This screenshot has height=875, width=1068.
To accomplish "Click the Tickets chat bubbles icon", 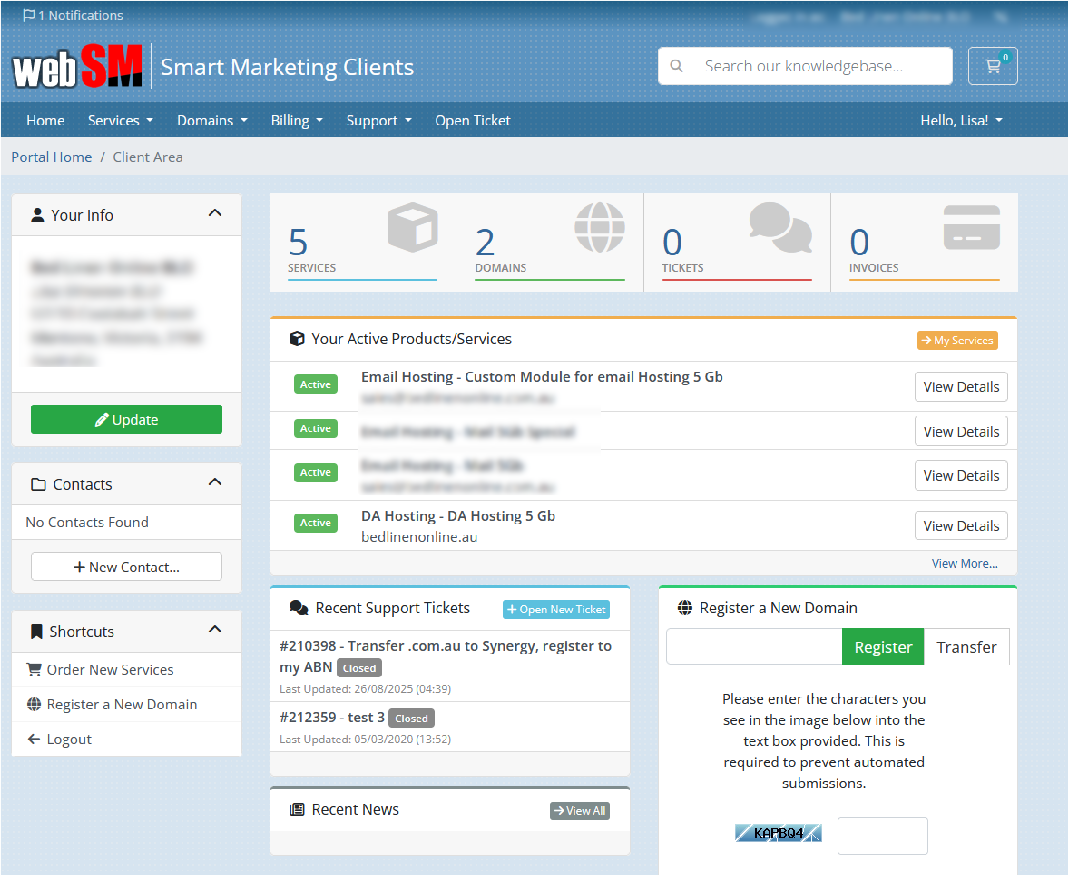I will point(780,227).
